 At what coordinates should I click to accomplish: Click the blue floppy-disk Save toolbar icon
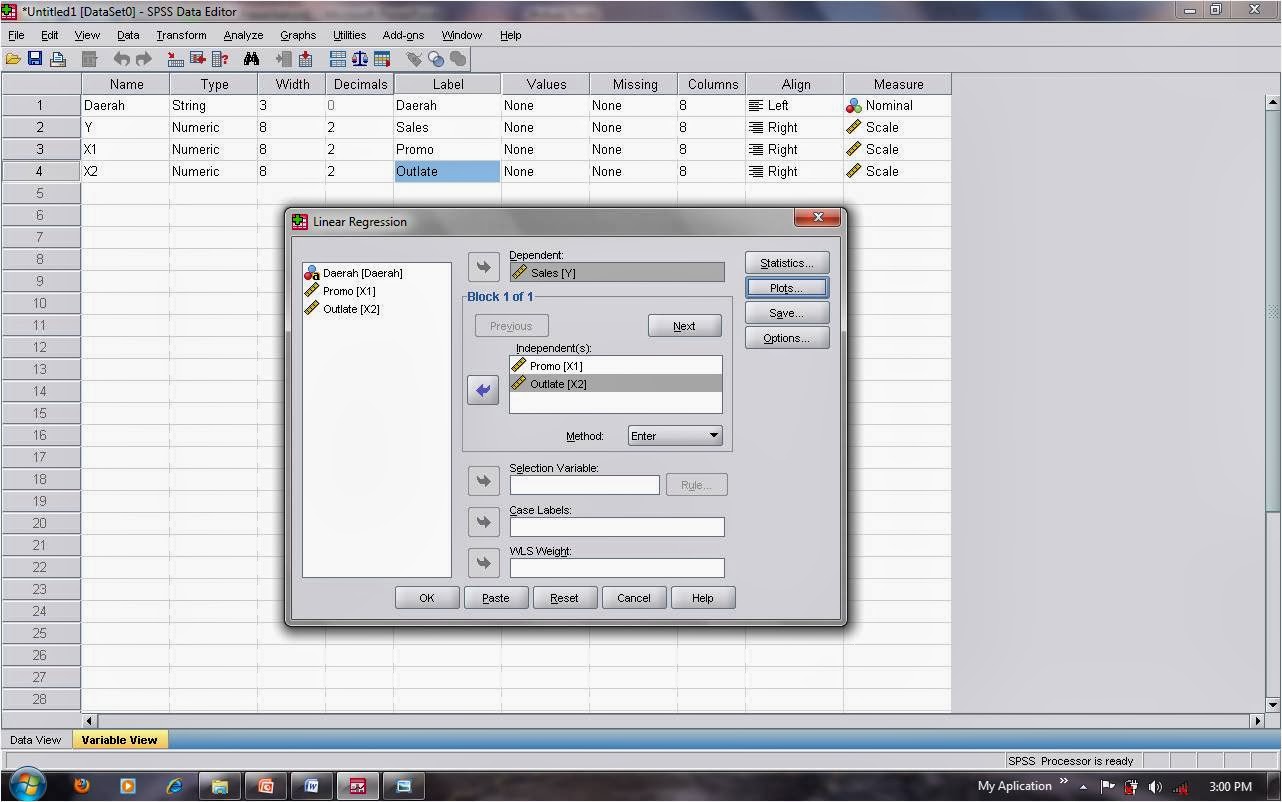pos(35,59)
